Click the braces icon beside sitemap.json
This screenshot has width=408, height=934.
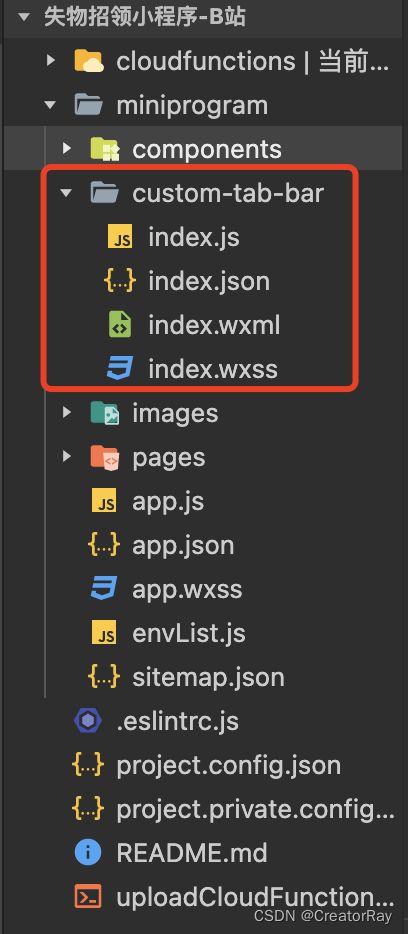tap(104, 677)
